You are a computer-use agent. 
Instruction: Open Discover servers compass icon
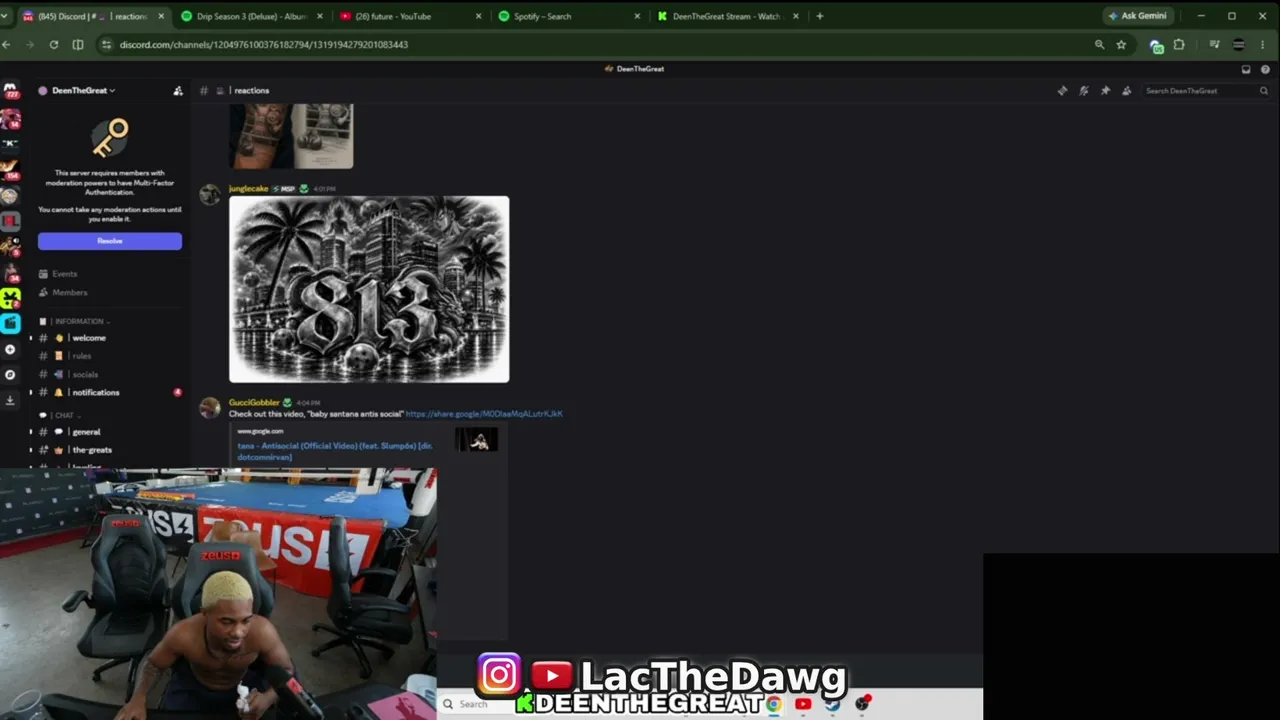click(10, 375)
